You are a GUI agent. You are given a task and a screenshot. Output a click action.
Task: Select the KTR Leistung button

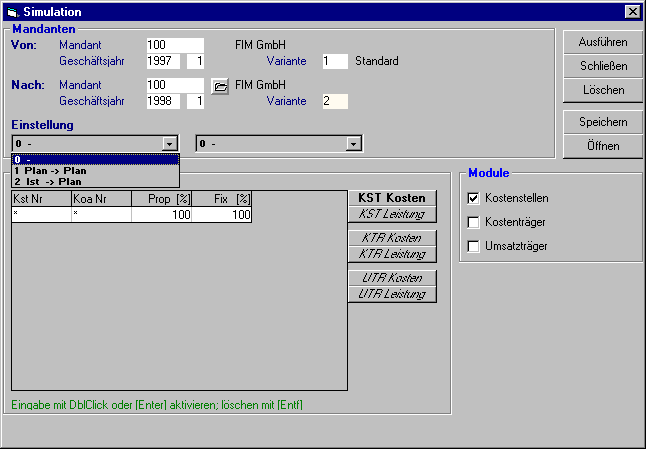392,254
